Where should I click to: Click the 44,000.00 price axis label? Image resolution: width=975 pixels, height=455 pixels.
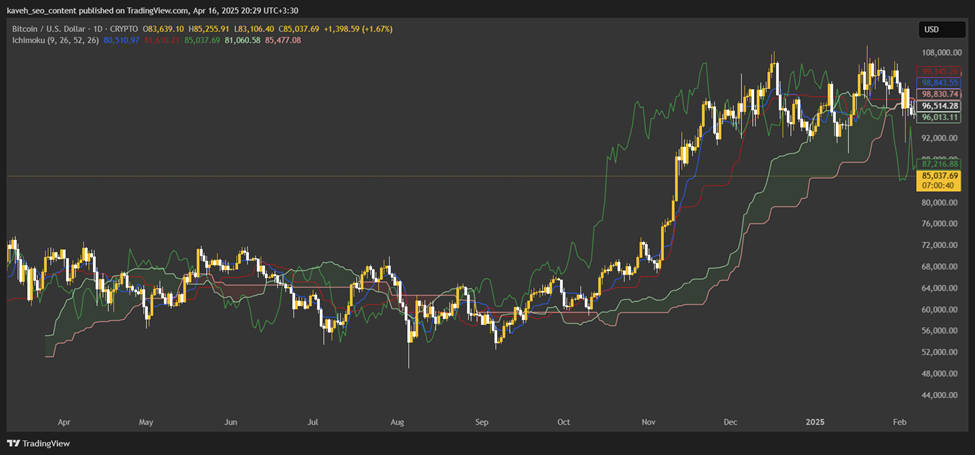tap(941, 395)
